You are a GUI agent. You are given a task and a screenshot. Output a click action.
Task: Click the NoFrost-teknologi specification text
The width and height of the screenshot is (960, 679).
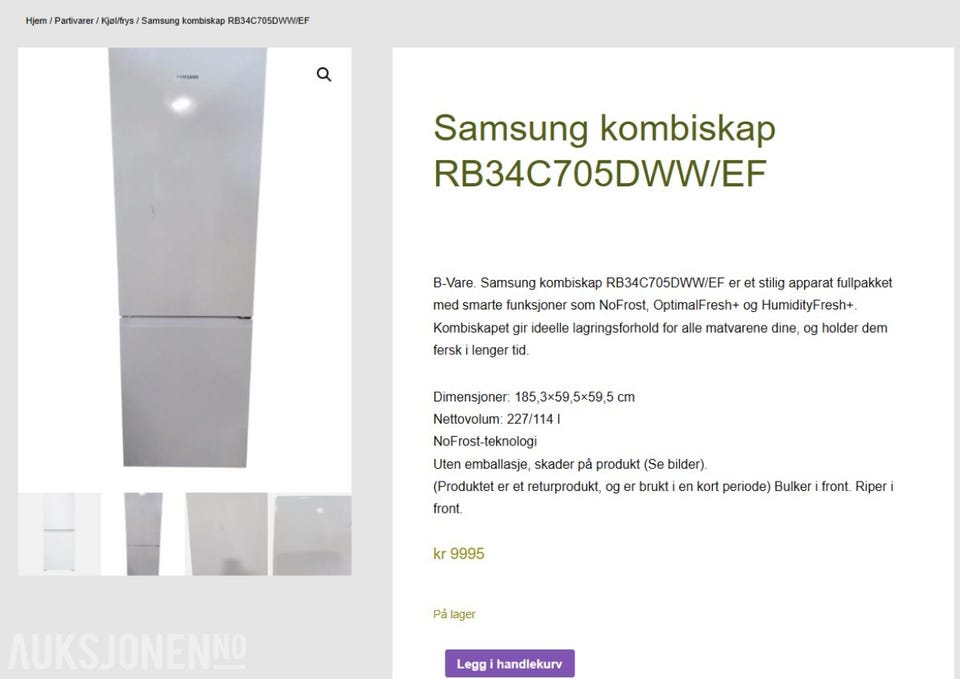pyautogui.click(x=485, y=441)
